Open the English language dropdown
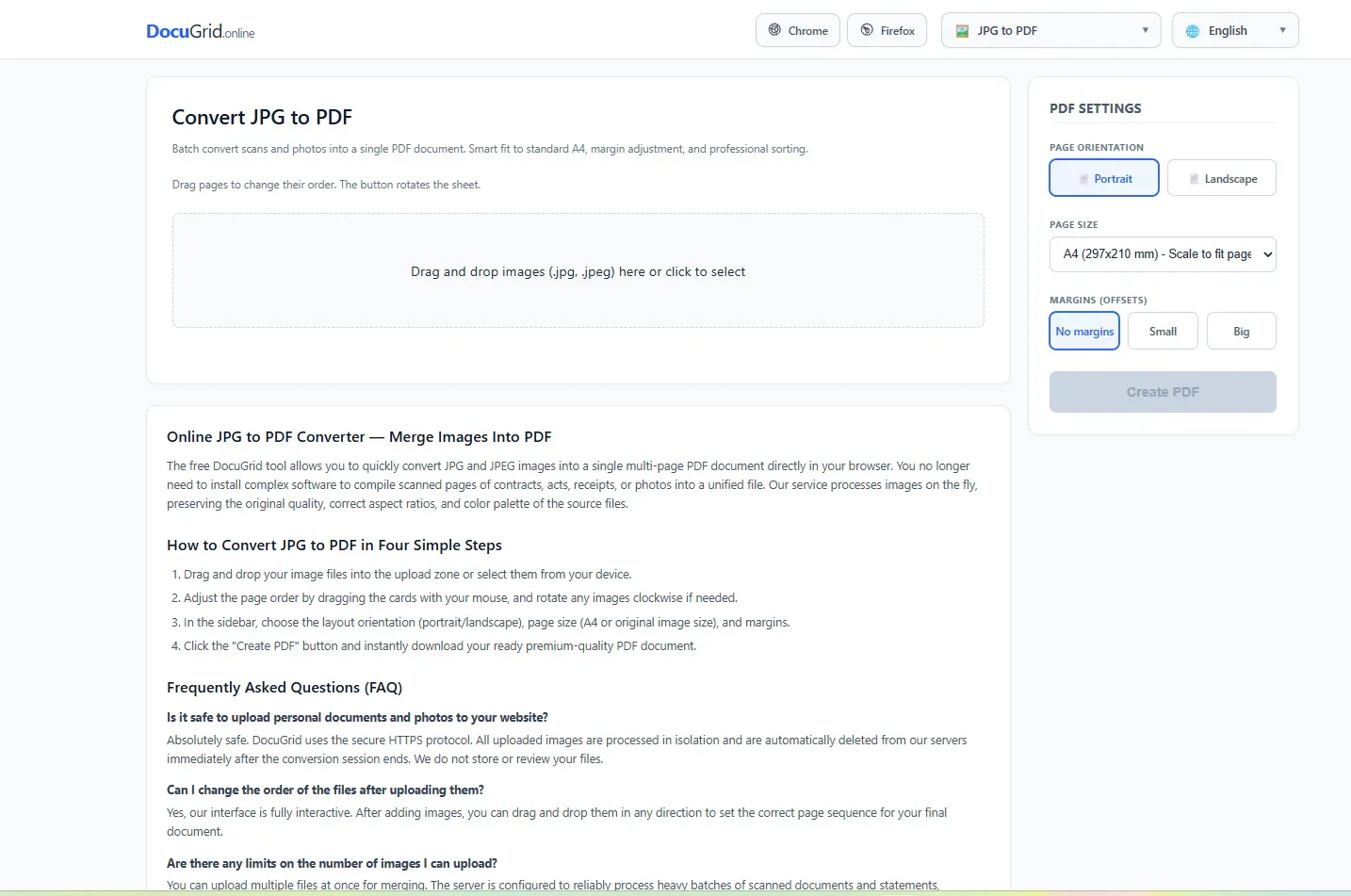Screen dimensions: 1351x896 pos(1235,30)
